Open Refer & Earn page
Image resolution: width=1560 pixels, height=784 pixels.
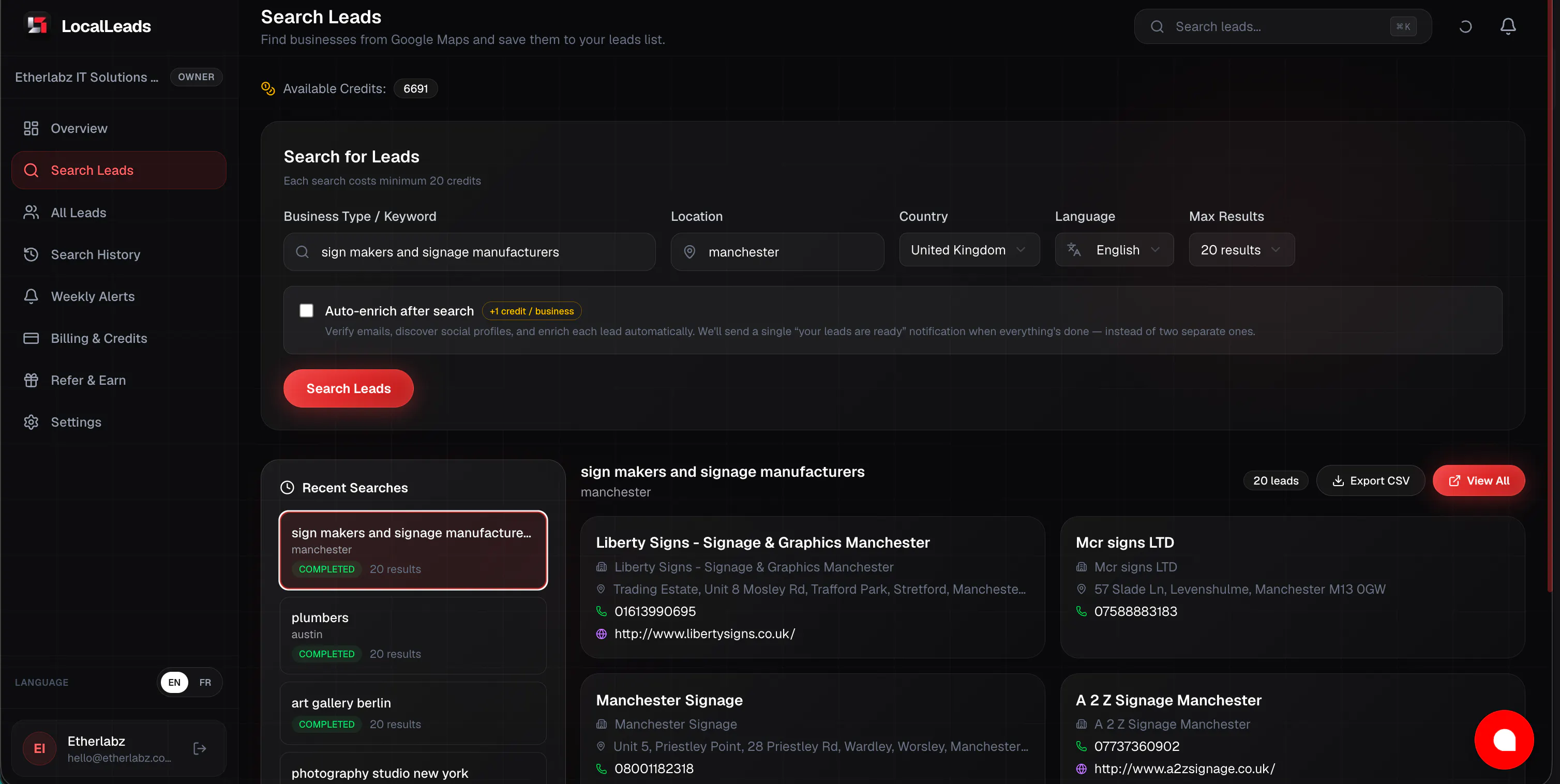pyautogui.click(x=118, y=380)
